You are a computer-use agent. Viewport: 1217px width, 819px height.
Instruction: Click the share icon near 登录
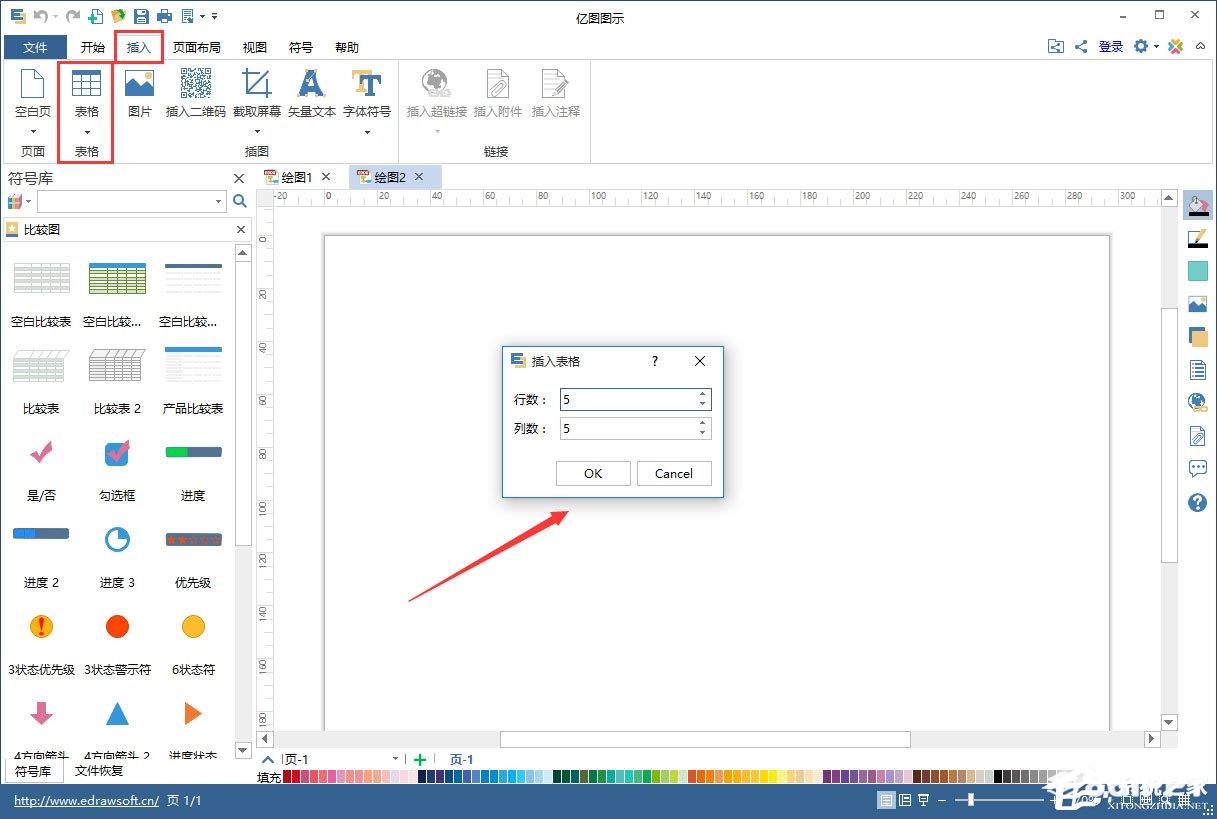point(1081,47)
